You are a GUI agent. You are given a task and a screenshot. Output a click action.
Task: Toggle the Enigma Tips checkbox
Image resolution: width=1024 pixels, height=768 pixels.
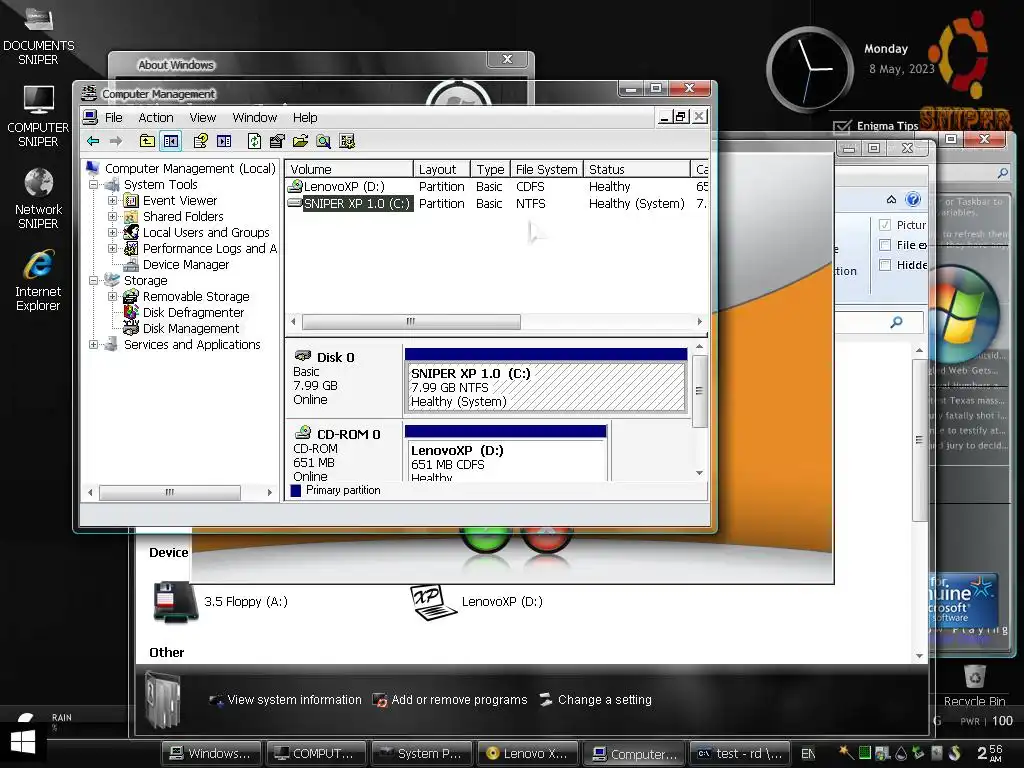click(x=842, y=126)
